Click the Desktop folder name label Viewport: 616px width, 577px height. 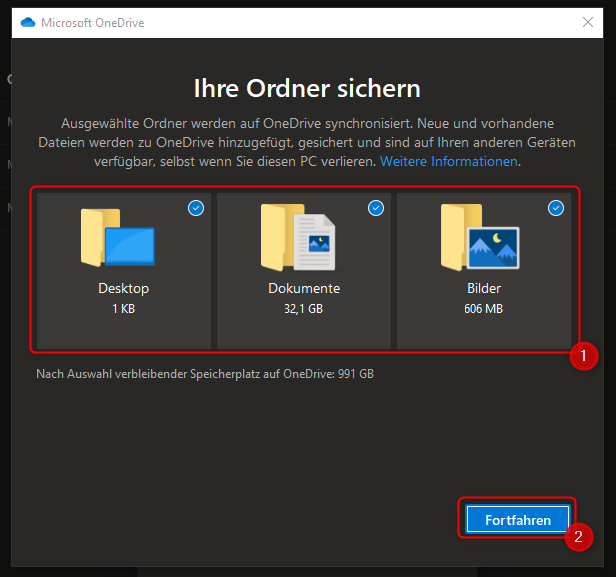click(124, 288)
